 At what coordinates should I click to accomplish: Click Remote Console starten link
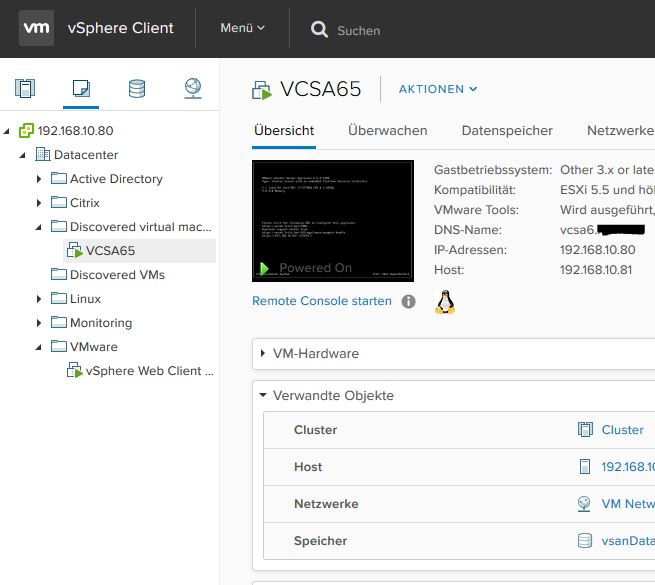click(322, 301)
